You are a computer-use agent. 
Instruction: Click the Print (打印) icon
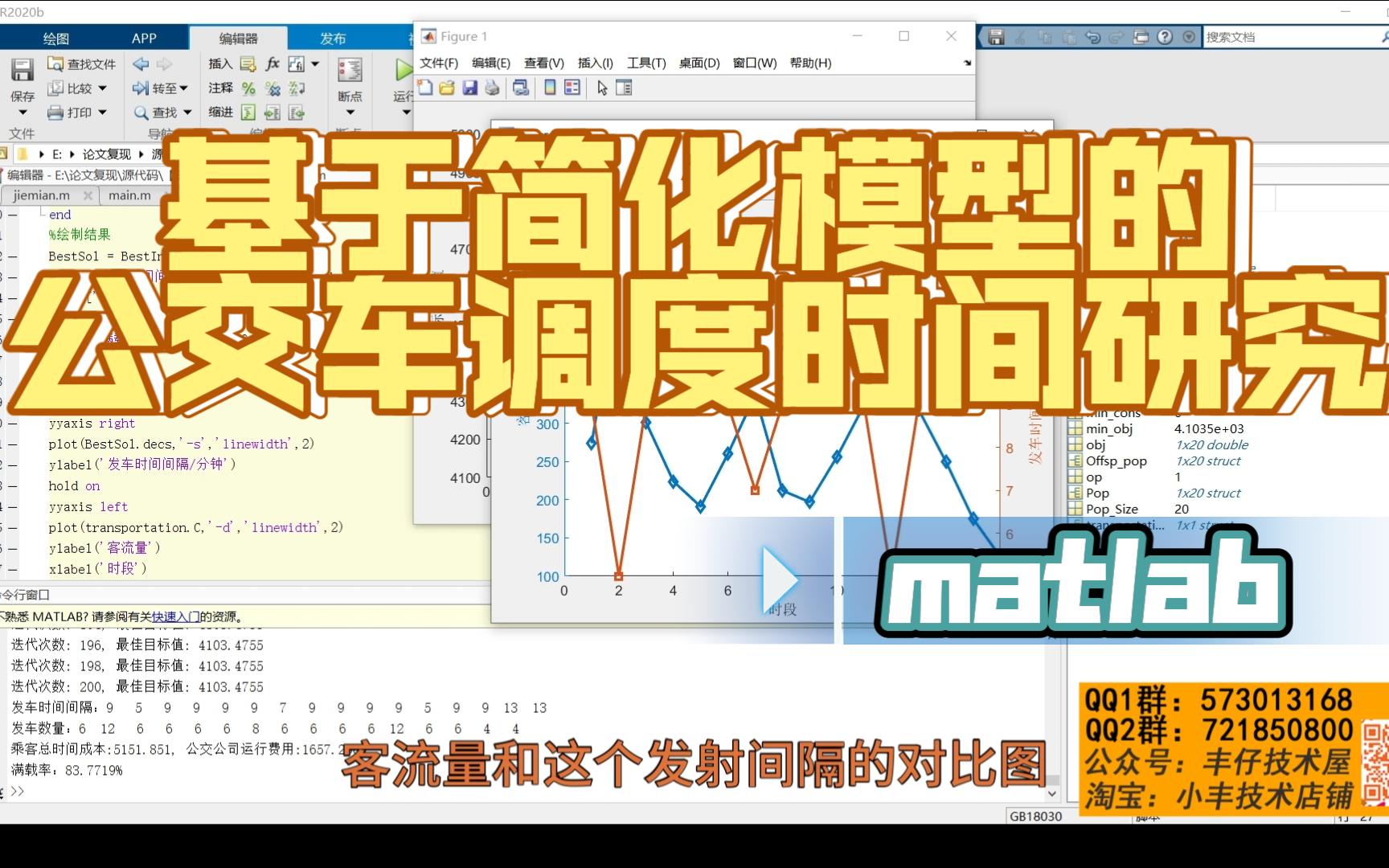pos(55,113)
